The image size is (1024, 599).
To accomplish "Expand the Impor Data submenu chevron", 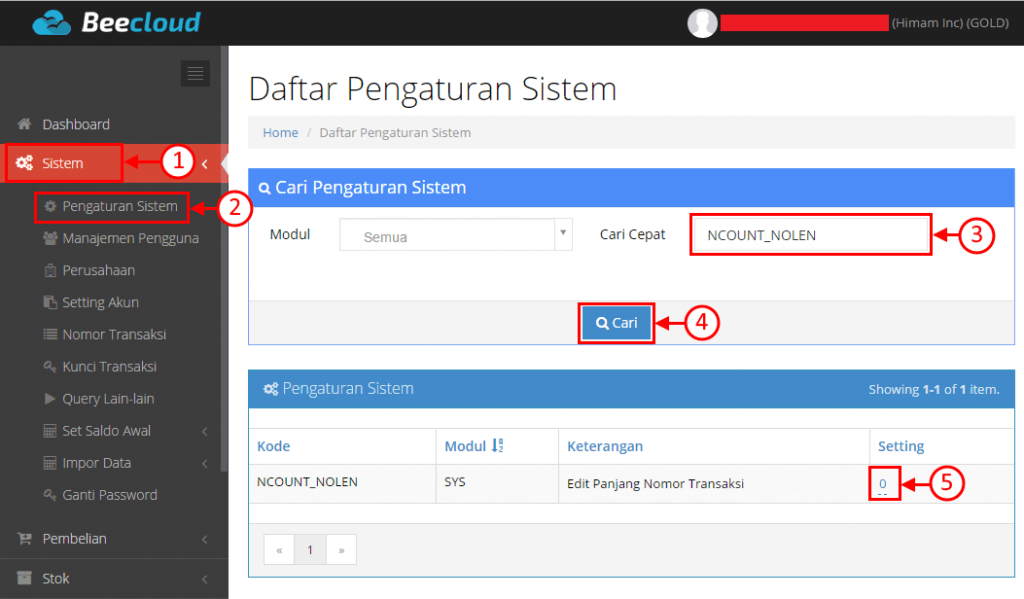I will pos(204,463).
